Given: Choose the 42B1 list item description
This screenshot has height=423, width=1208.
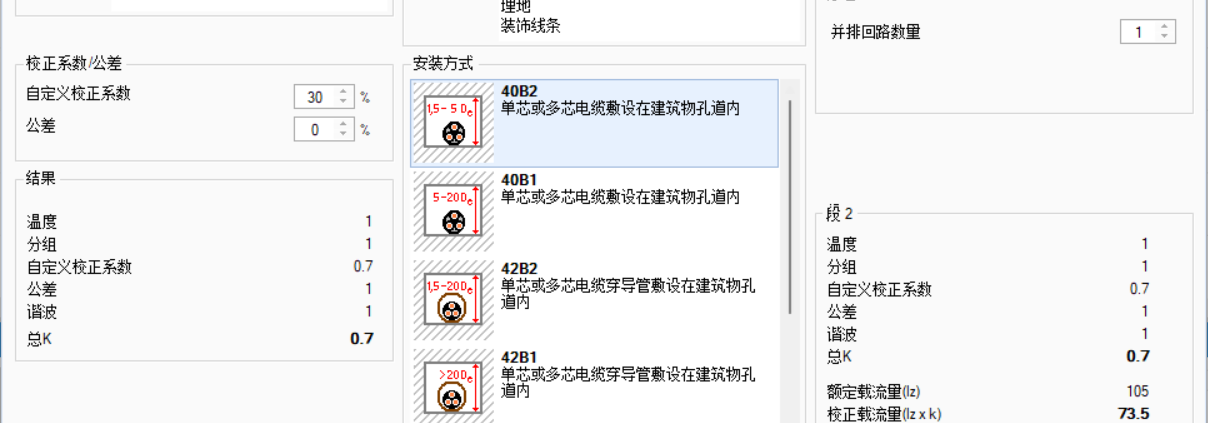Looking at the screenshot, I should (628, 382).
